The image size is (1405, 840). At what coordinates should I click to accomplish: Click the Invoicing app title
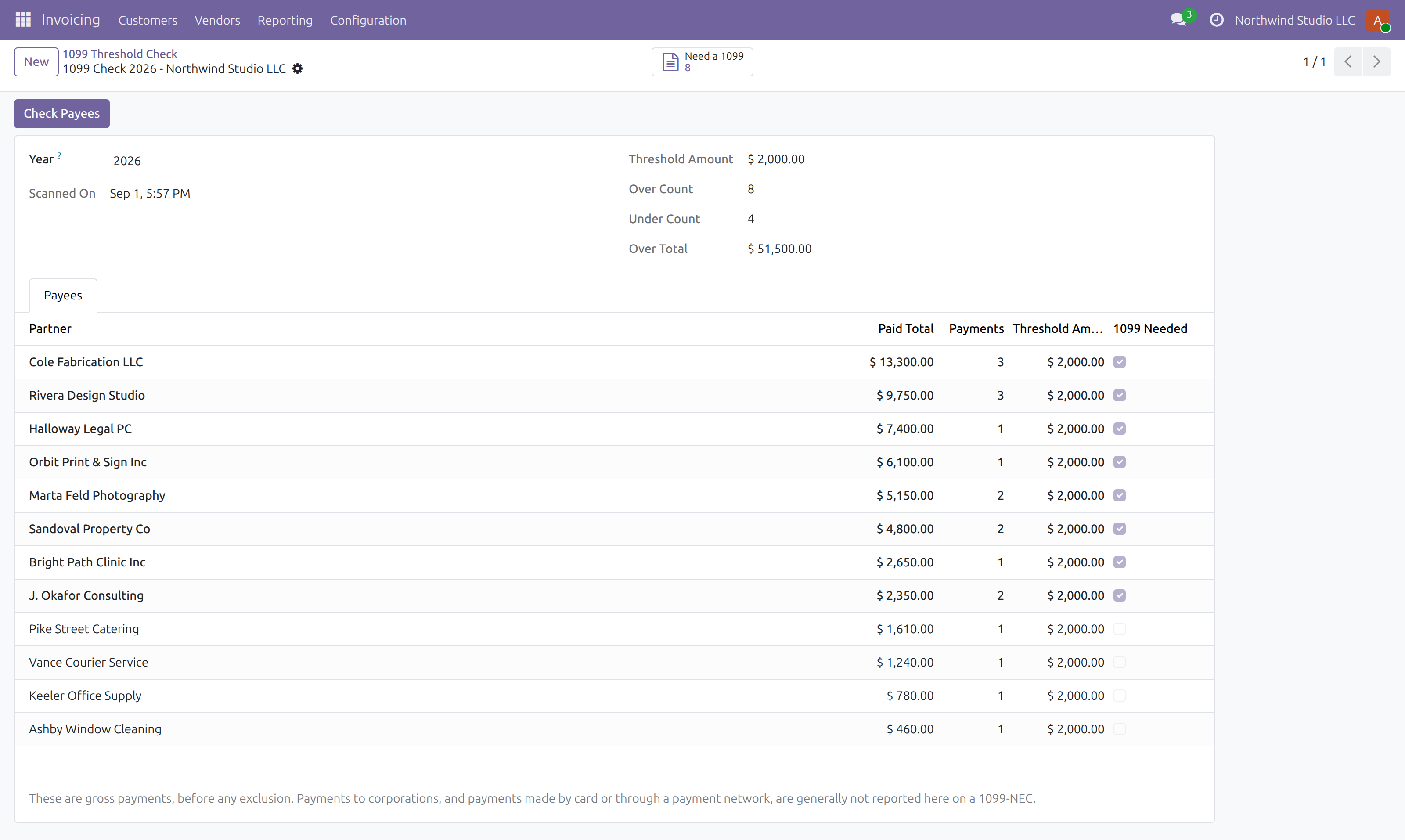[x=71, y=20]
